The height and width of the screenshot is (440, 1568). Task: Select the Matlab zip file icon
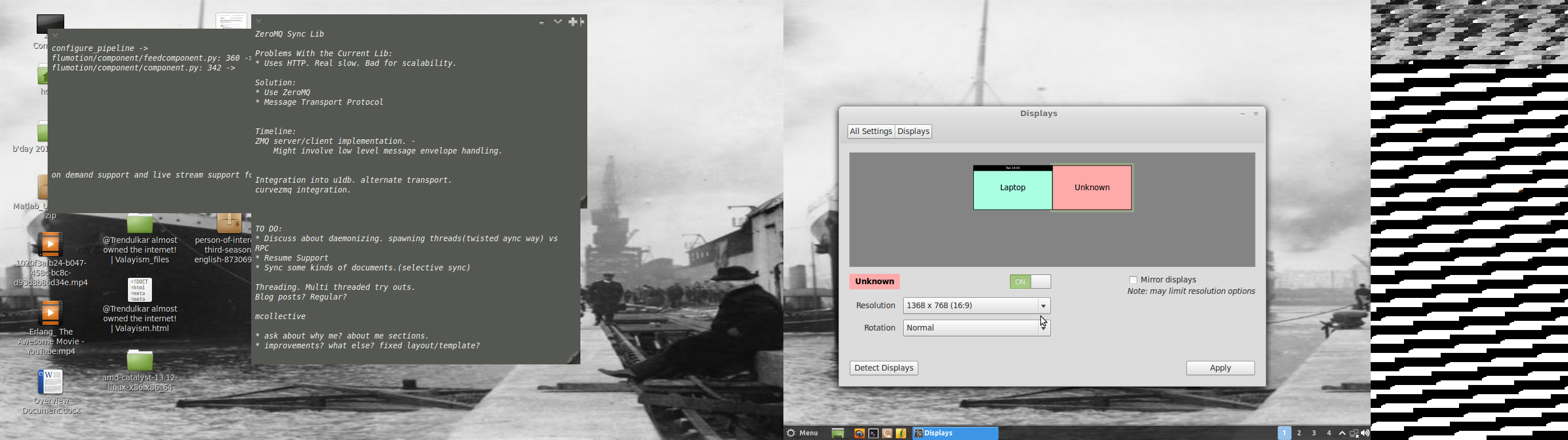point(41,187)
